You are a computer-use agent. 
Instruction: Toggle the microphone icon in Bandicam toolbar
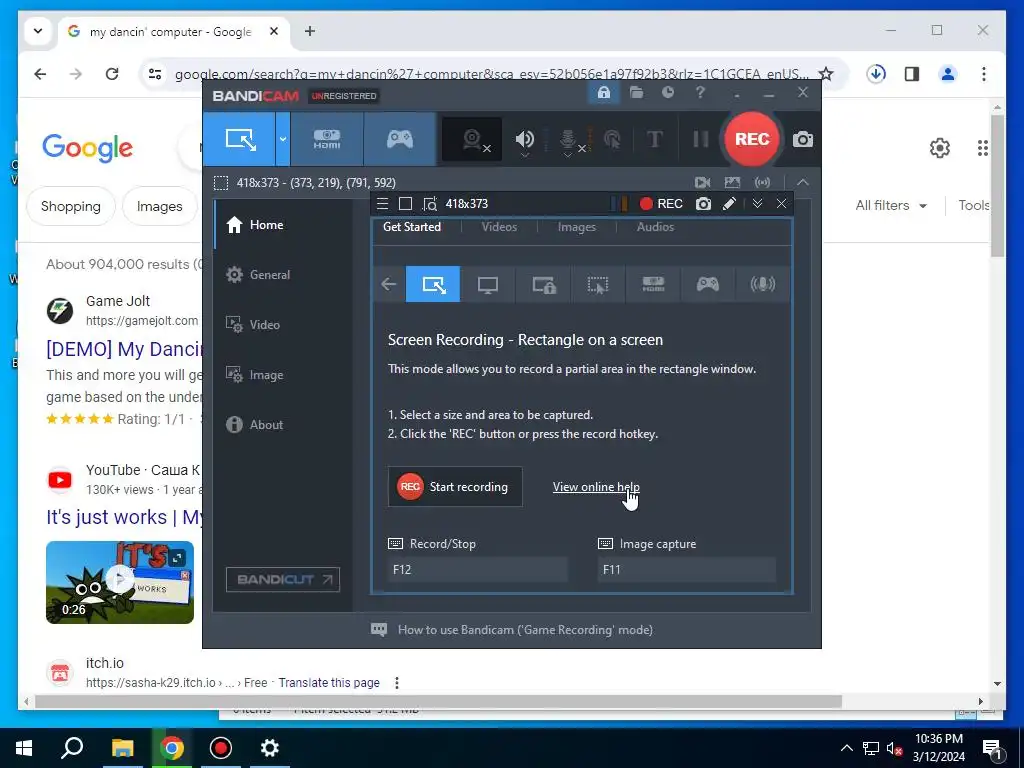(568, 139)
